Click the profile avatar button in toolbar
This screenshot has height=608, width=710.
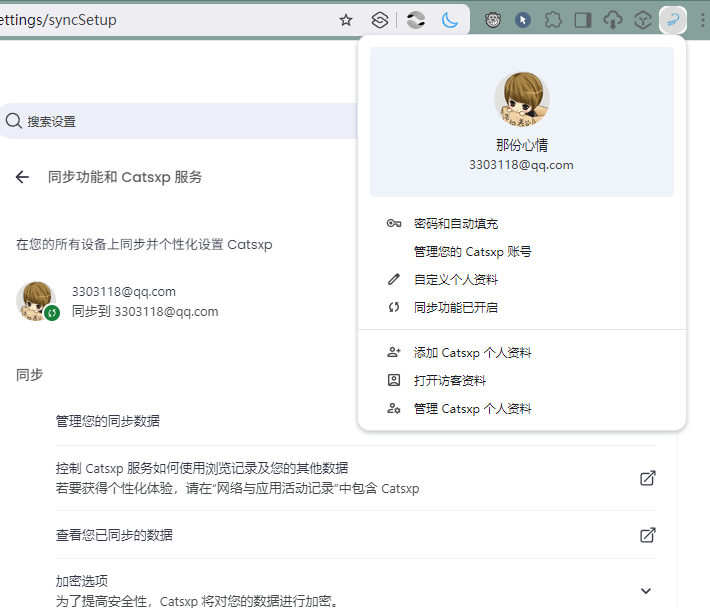pos(673,20)
